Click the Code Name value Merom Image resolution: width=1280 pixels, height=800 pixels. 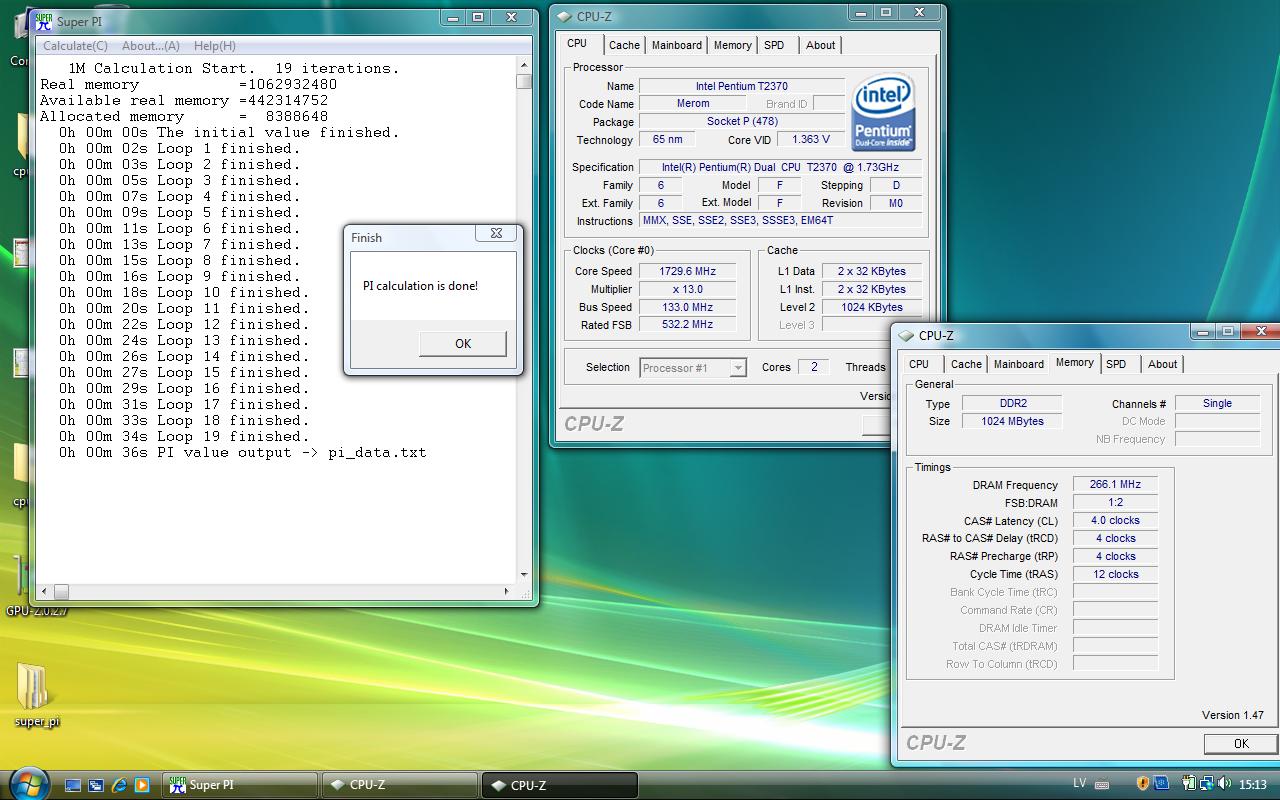coord(693,103)
